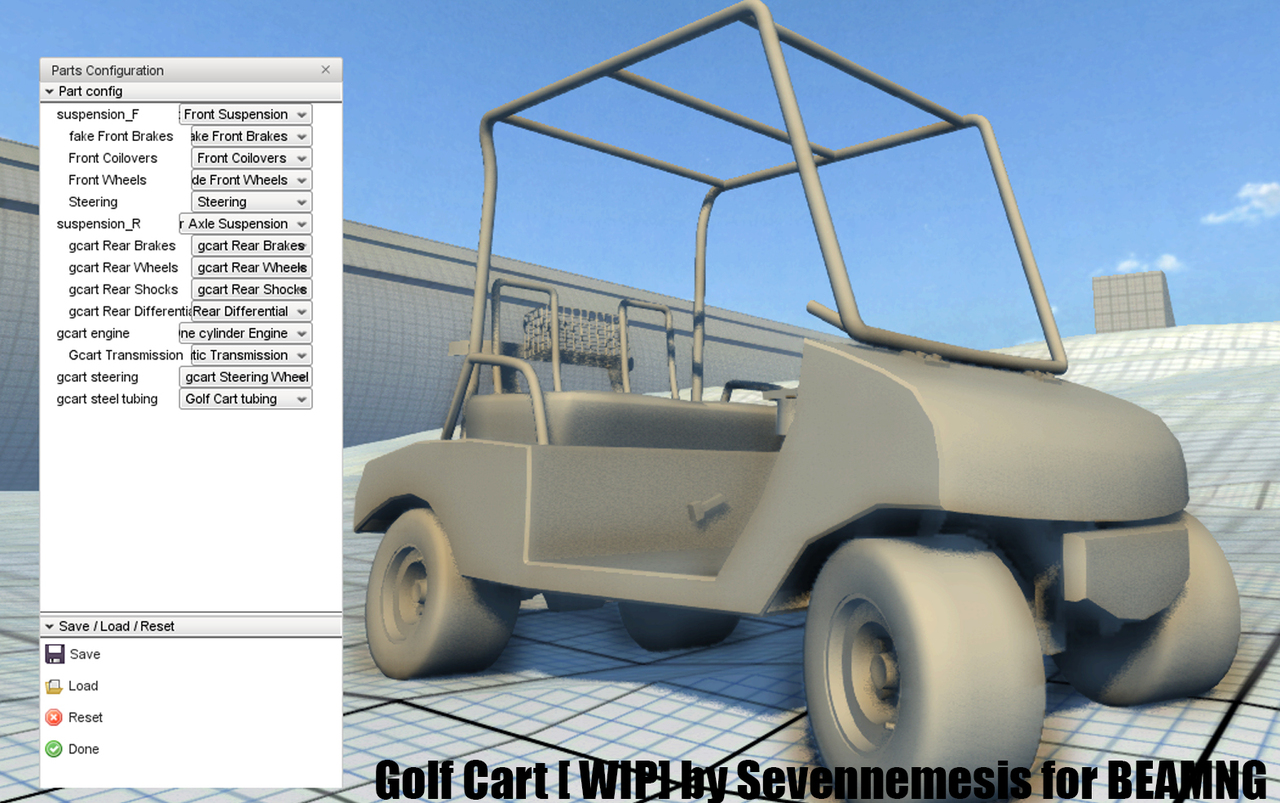Open the Golf Cart tubing dropdown
This screenshot has height=803, width=1280.
tap(245, 399)
